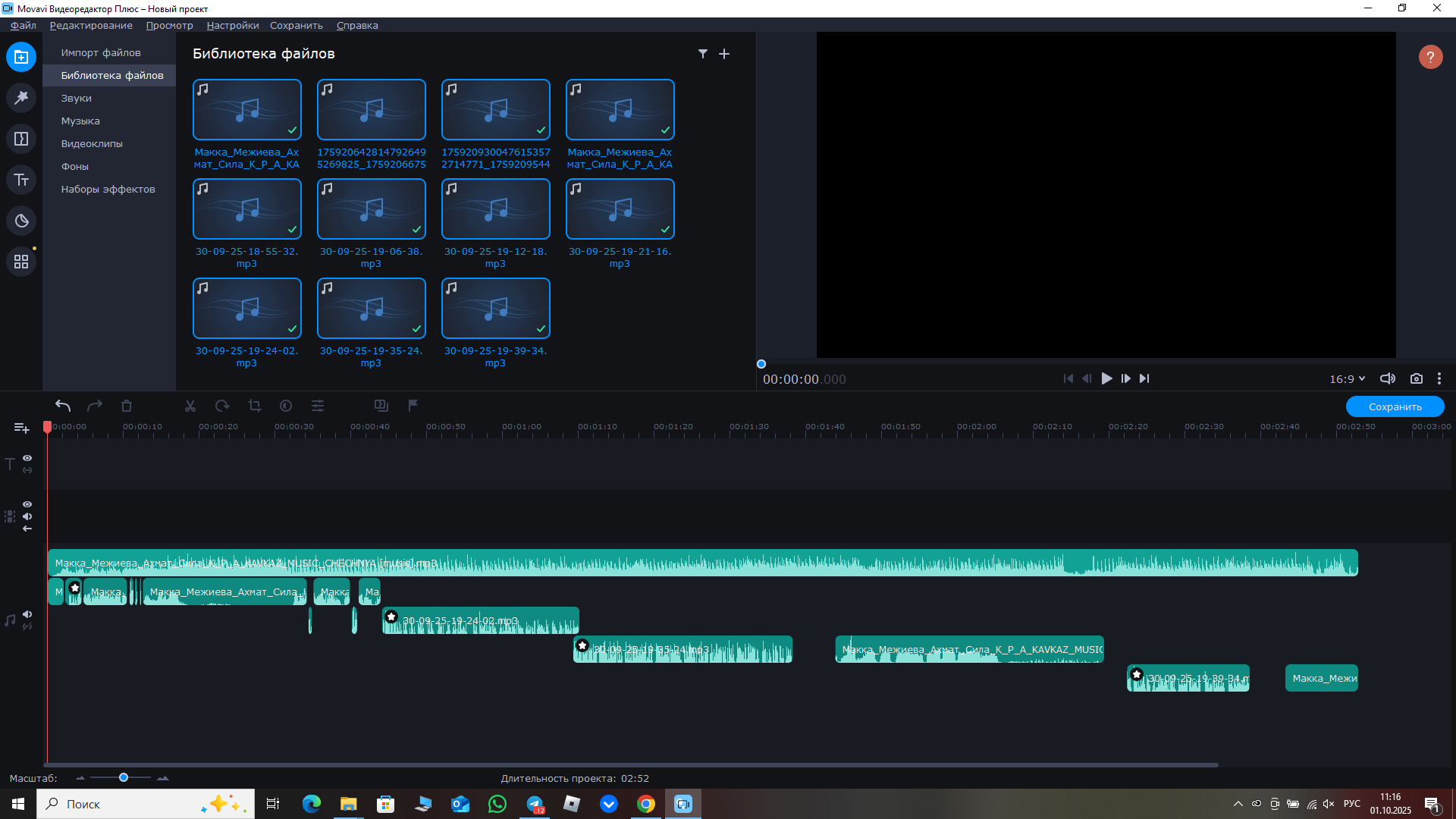Select the Музыка category tab
1456x819 pixels.
[x=80, y=121]
